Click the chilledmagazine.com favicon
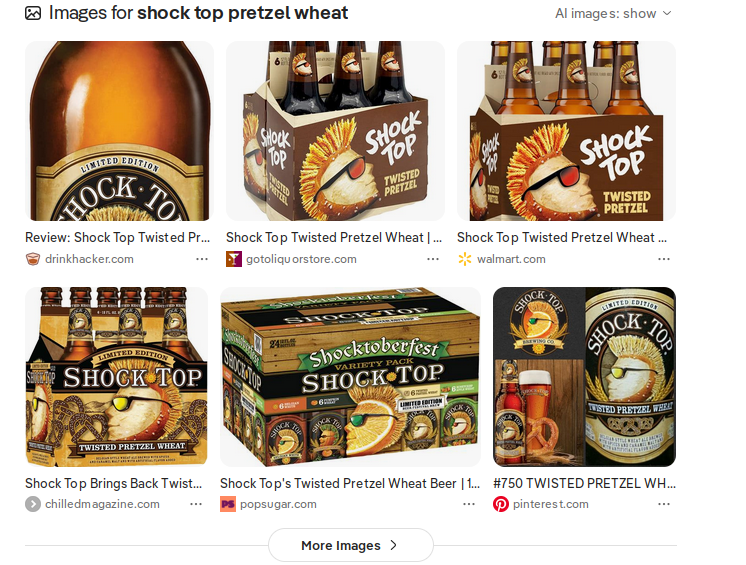746x565 pixels. (x=32, y=504)
